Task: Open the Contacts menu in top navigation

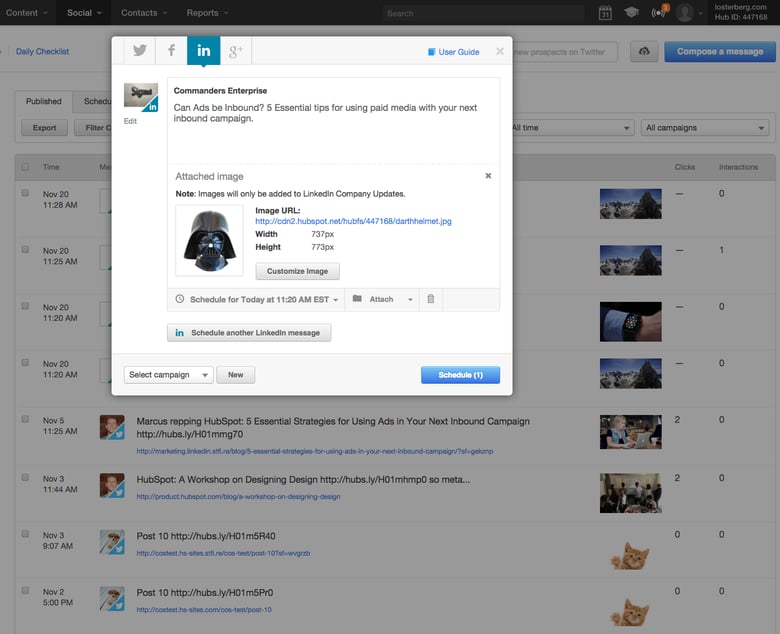Action: tap(144, 12)
